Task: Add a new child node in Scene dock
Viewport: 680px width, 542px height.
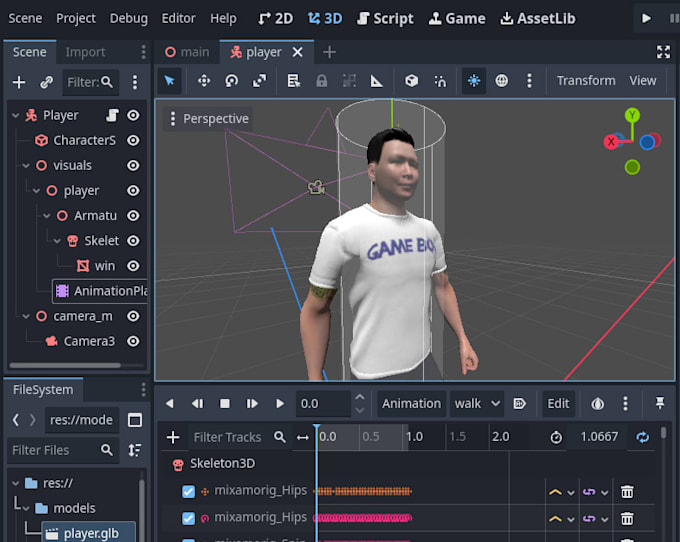Action: coord(19,82)
